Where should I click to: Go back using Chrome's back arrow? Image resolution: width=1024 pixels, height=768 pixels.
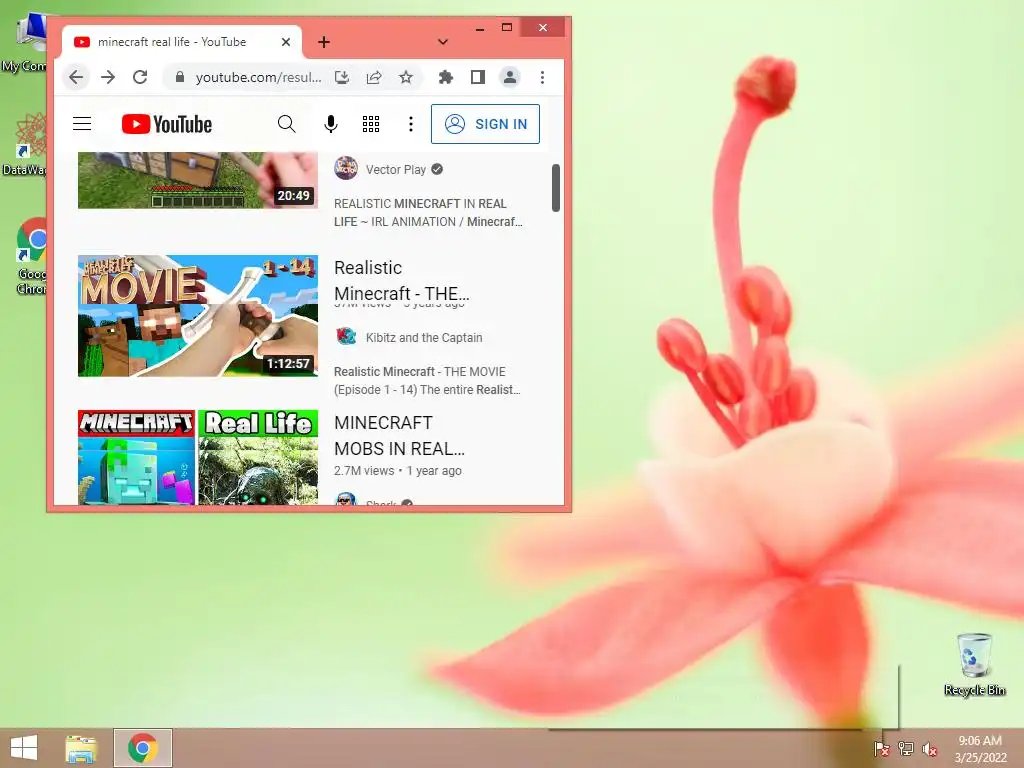point(76,77)
